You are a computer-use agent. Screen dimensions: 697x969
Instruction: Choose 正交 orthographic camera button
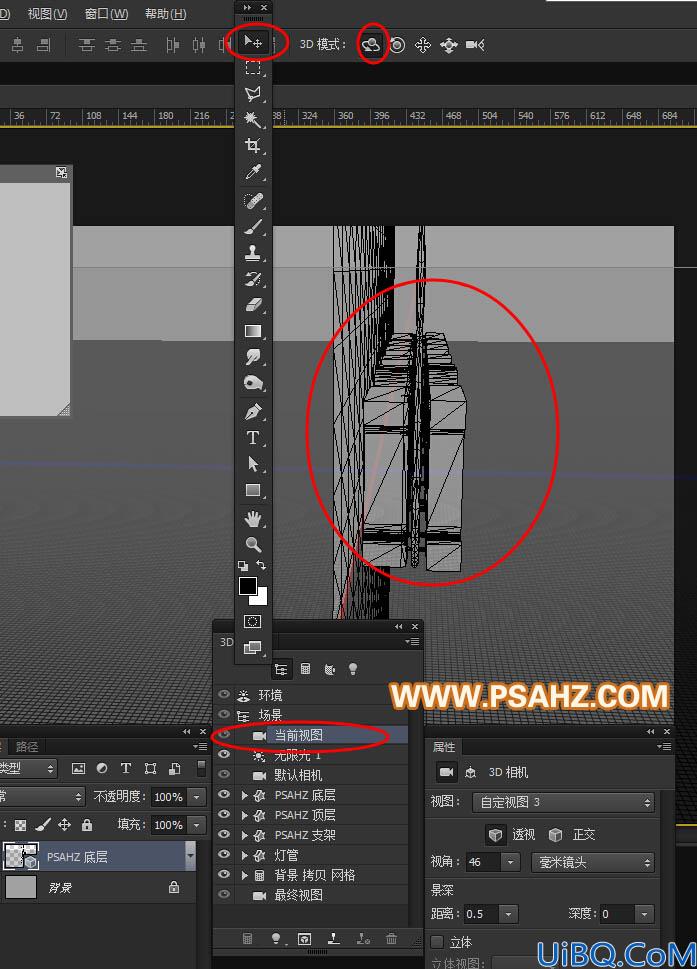click(555, 834)
